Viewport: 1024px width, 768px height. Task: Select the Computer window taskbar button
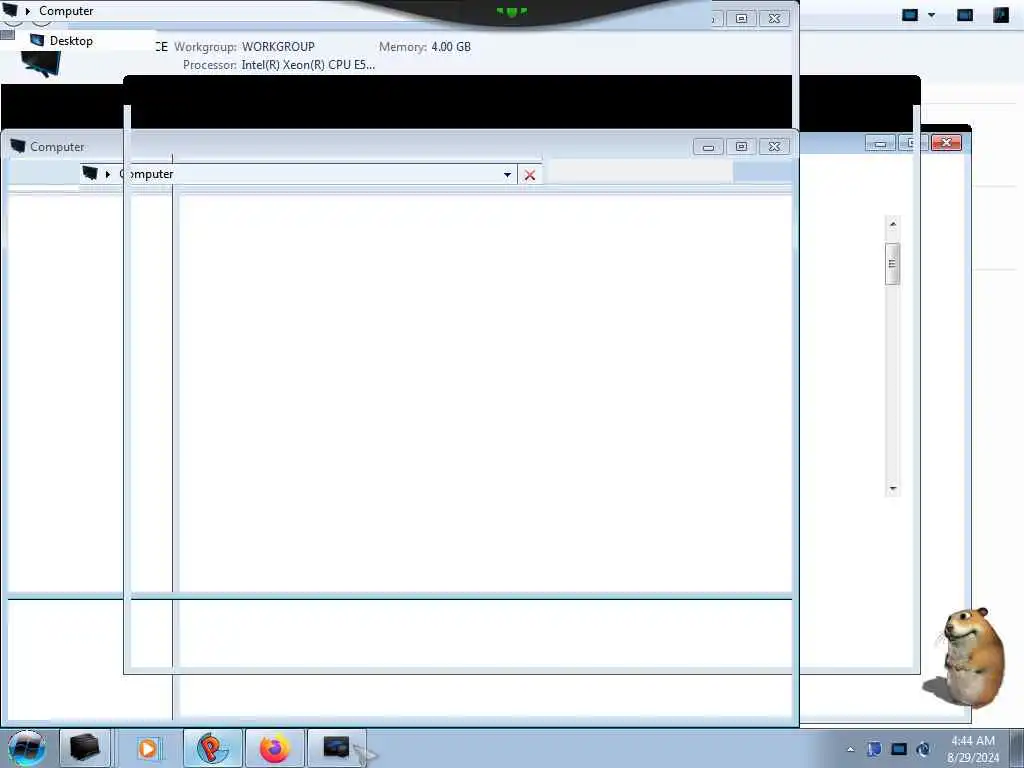[337, 748]
